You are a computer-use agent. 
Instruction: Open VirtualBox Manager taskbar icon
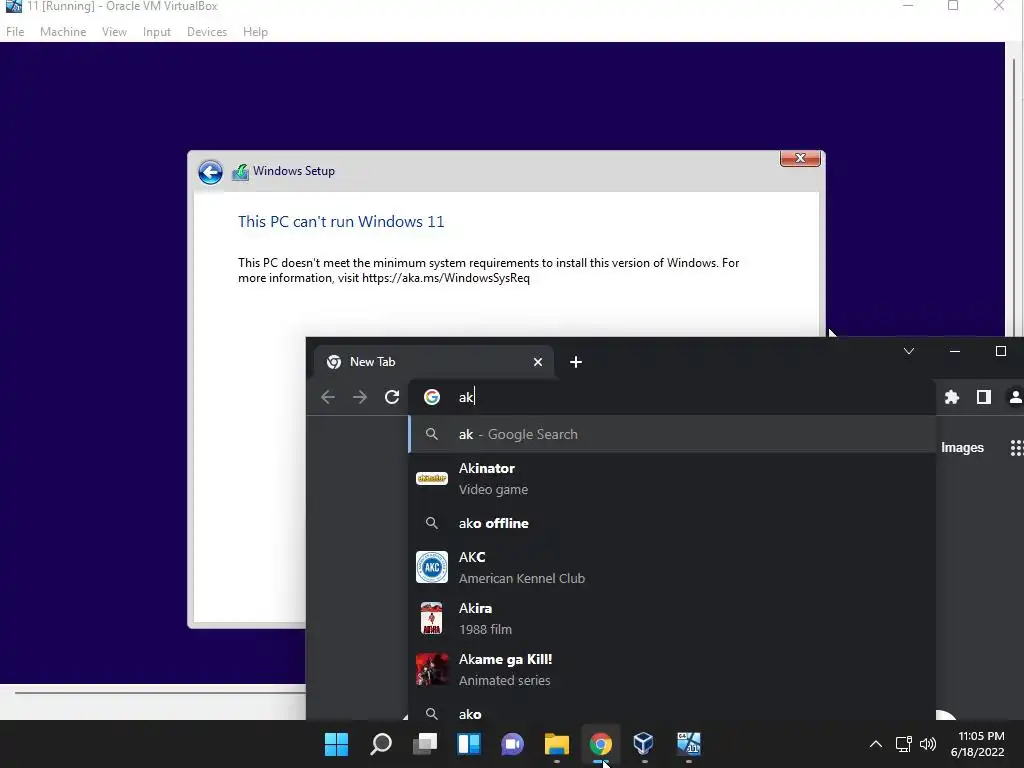(644, 744)
